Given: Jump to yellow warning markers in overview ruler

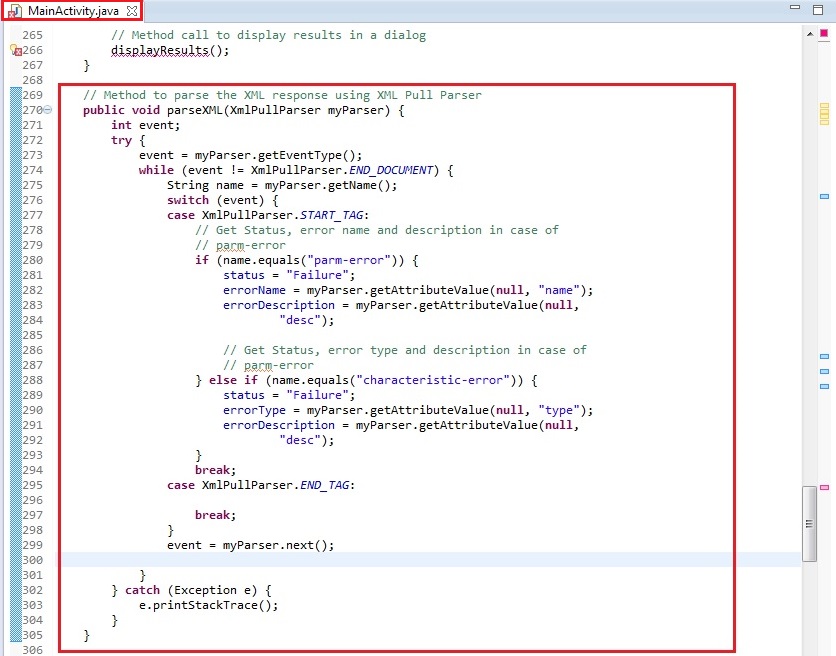Looking at the screenshot, I should pos(825,112).
